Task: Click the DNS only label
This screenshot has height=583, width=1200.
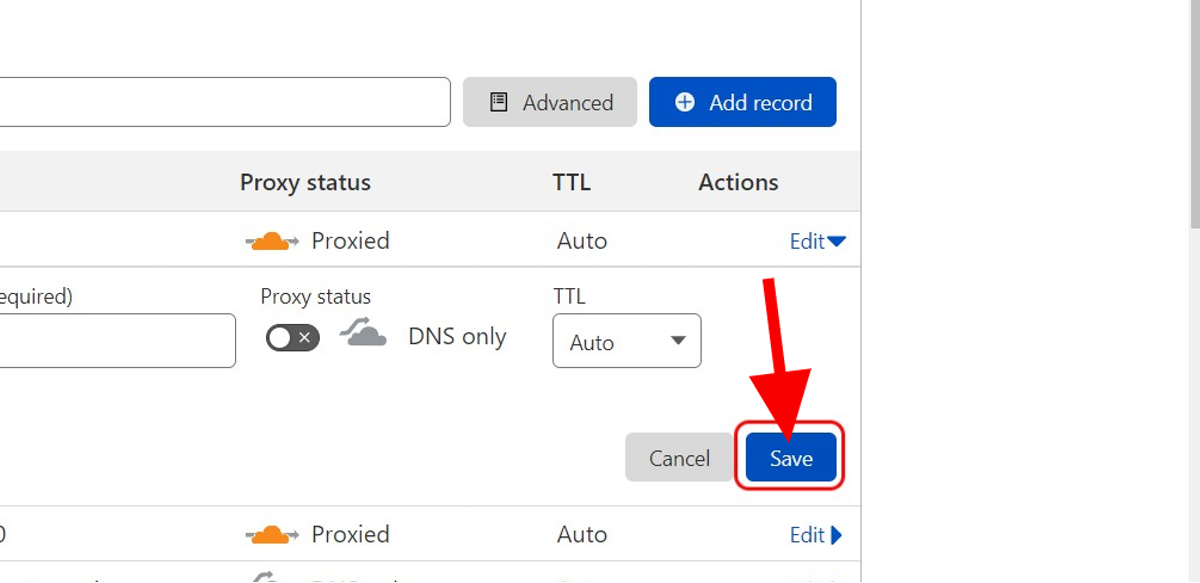Action: (x=457, y=337)
